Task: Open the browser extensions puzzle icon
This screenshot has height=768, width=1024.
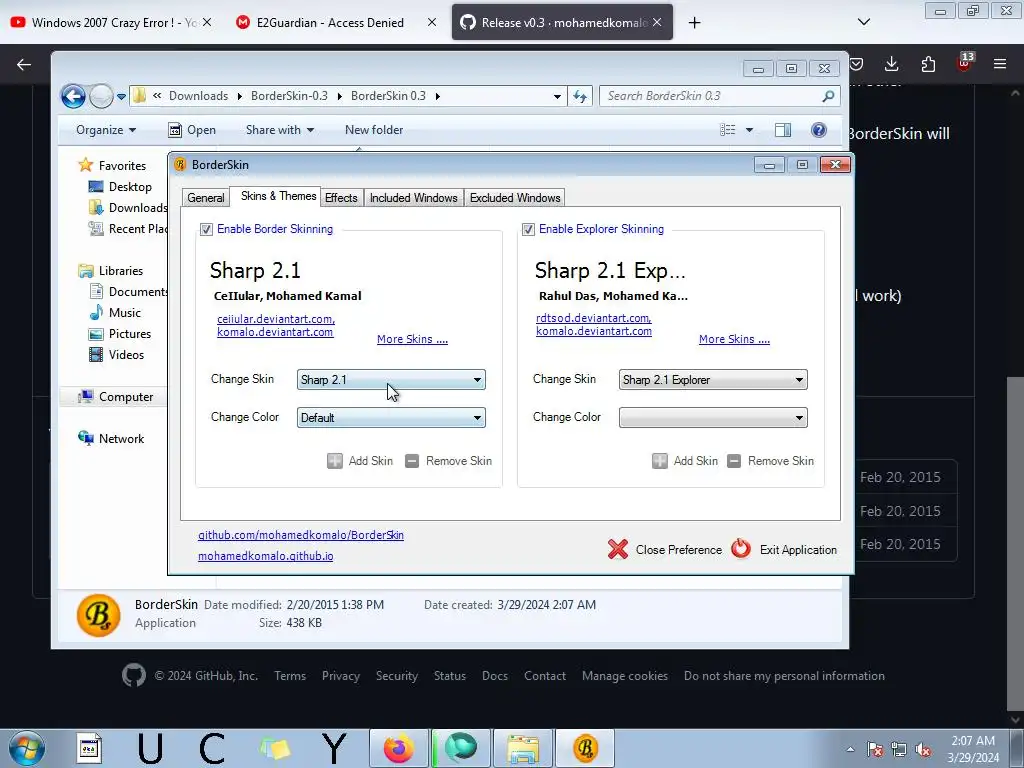Action: point(928,64)
